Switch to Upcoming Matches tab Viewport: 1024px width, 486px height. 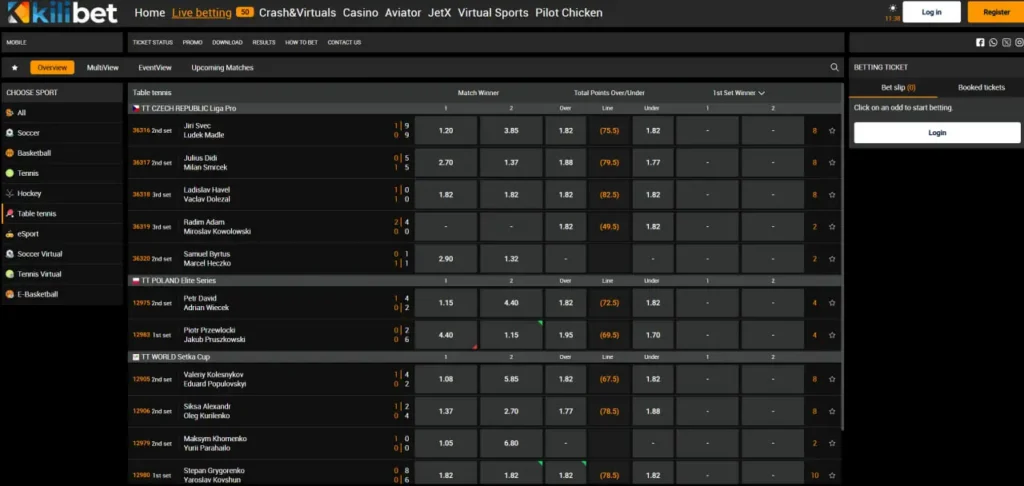pos(222,68)
